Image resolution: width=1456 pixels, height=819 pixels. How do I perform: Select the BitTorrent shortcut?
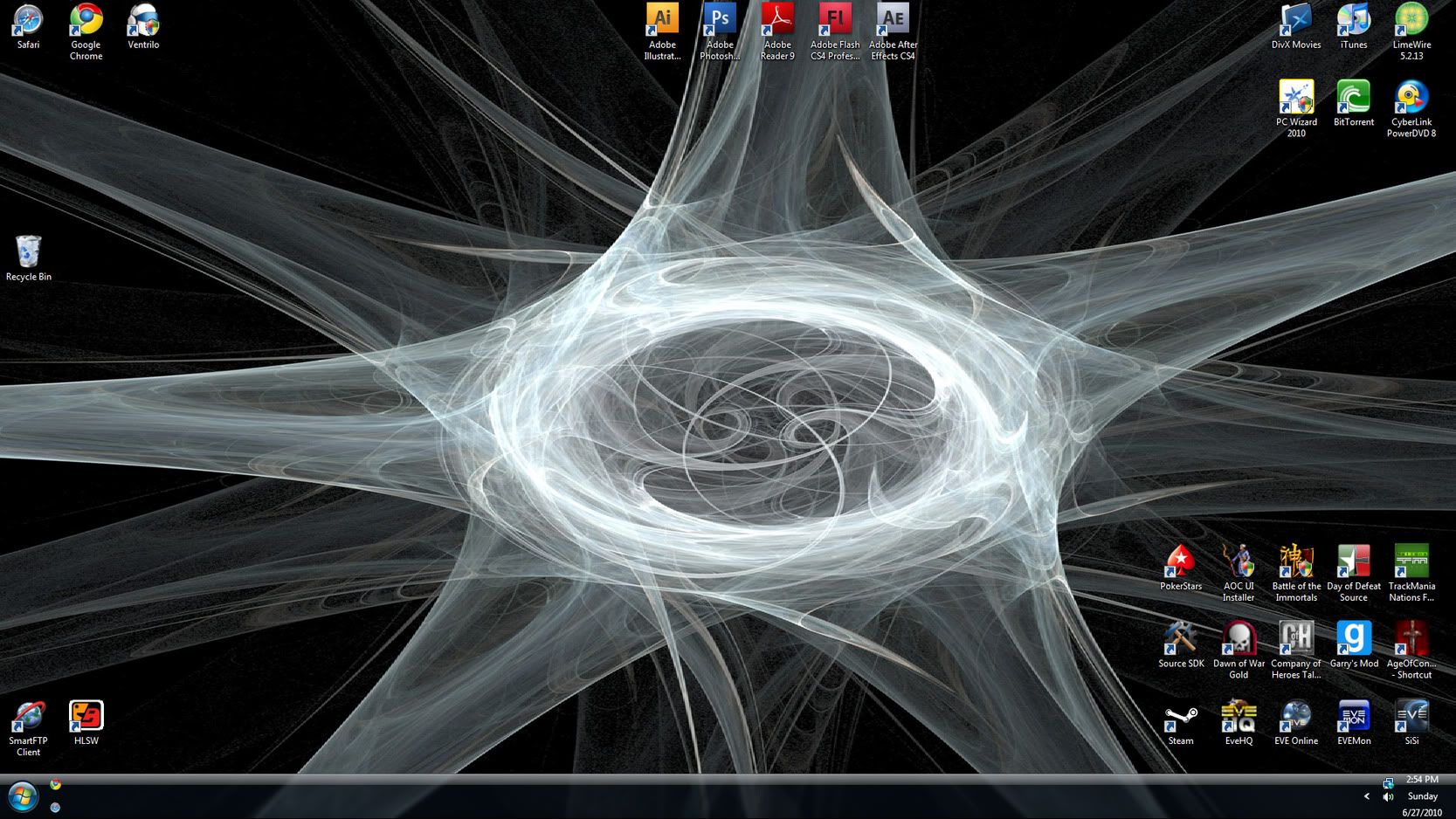(x=1354, y=103)
